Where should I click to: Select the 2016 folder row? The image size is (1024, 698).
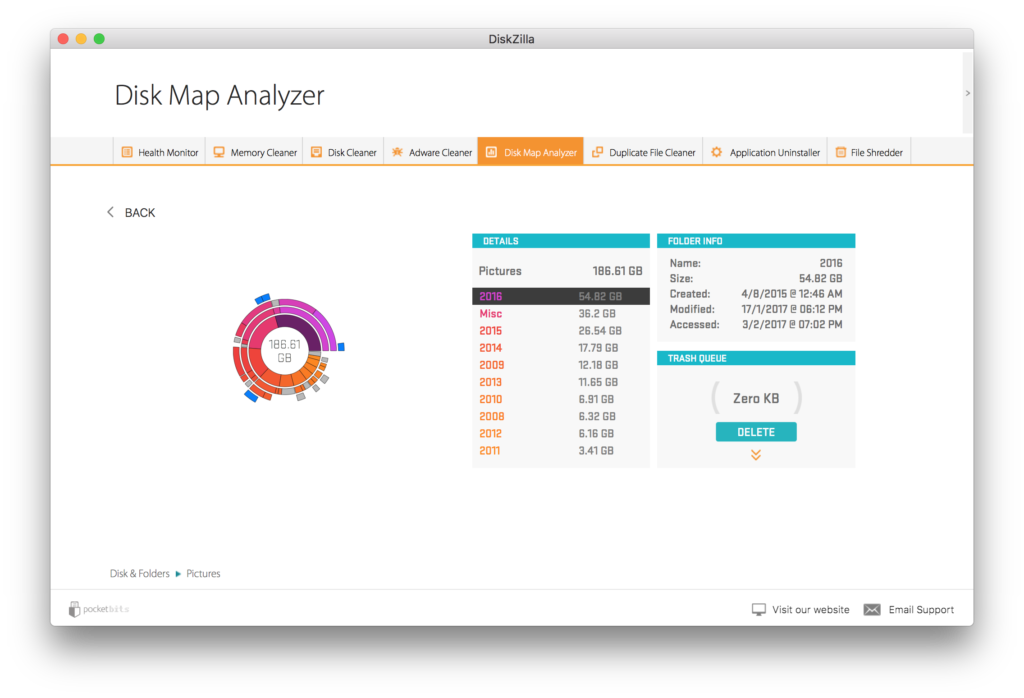561,296
